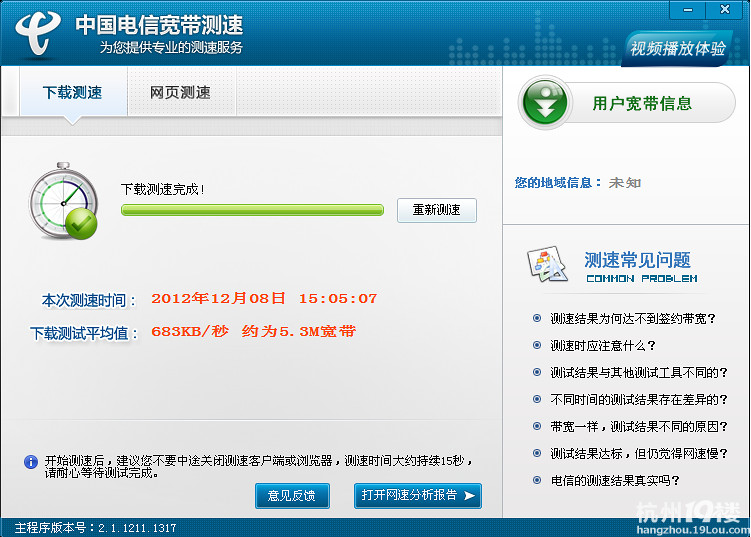Close the speed test window
The image size is (751, 537).
click(724, 10)
